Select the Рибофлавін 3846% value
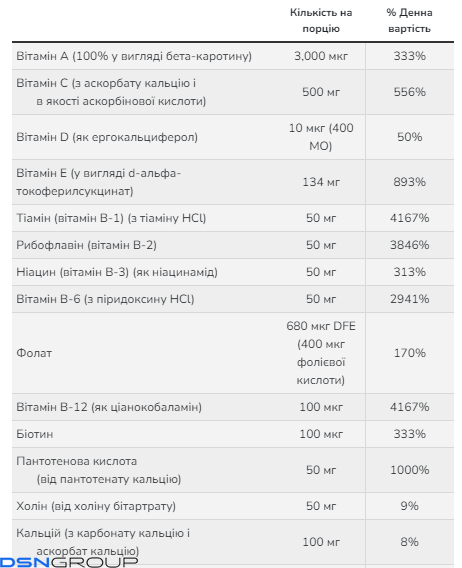Viewport: 462px width, 568px height. [x=409, y=245]
